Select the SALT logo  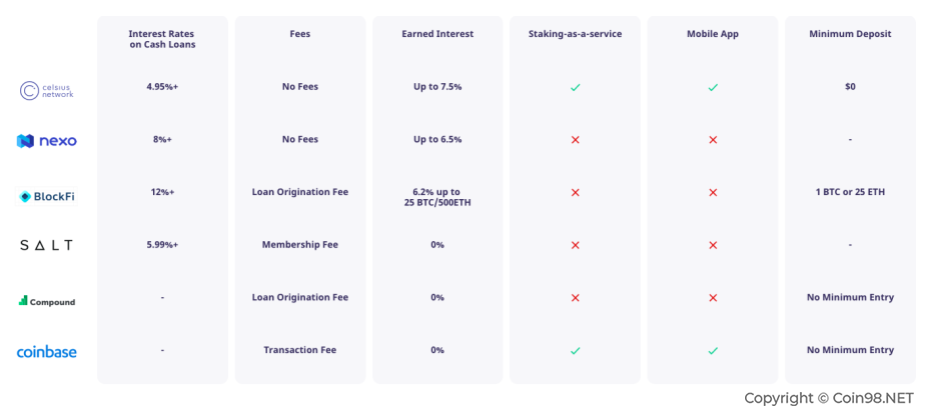pos(46,245)
